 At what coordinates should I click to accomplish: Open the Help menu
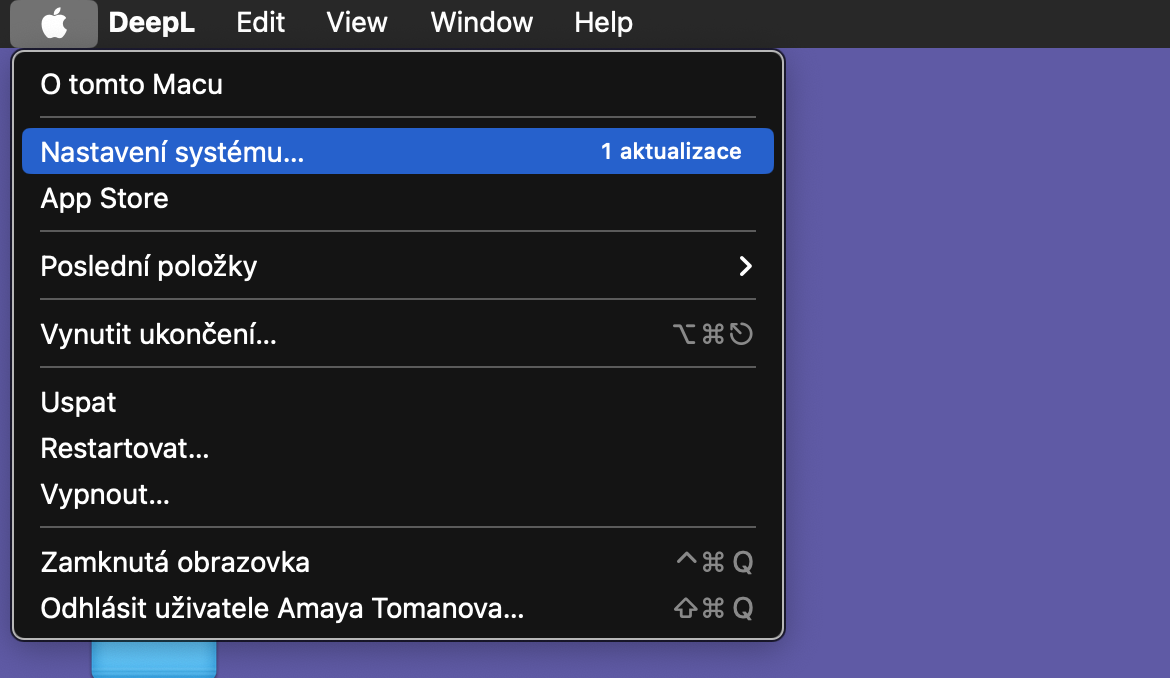pos(603,23)
